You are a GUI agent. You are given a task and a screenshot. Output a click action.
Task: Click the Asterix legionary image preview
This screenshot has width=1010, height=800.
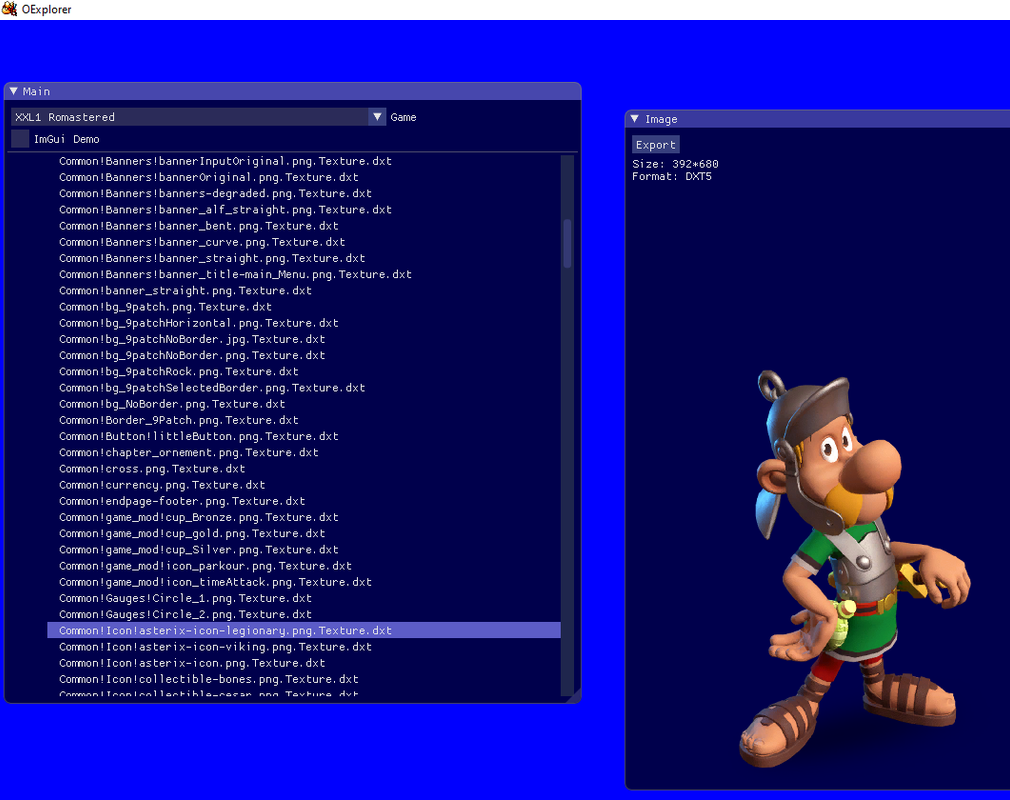tap(855, 569)
